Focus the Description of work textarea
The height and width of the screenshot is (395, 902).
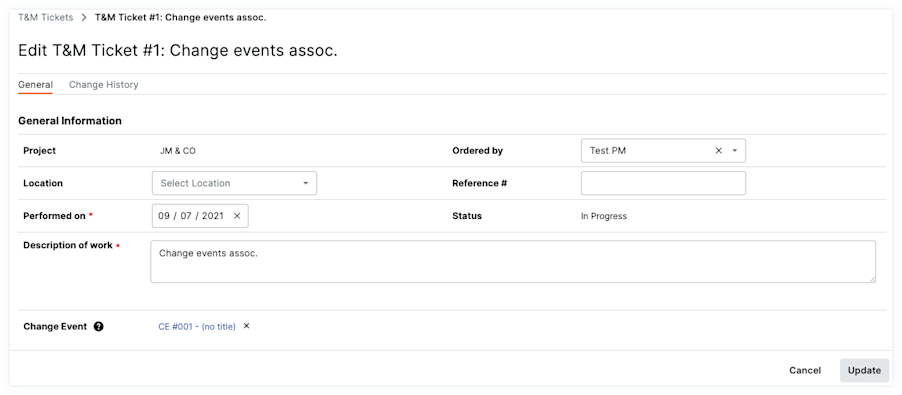point(513,262)
